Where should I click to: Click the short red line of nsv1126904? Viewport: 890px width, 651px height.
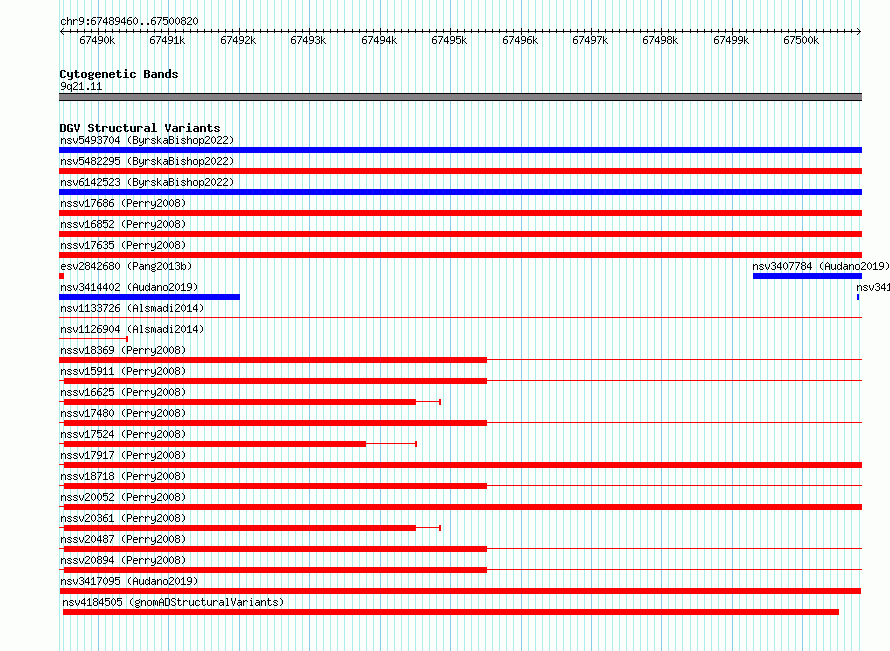coord(93,339)
